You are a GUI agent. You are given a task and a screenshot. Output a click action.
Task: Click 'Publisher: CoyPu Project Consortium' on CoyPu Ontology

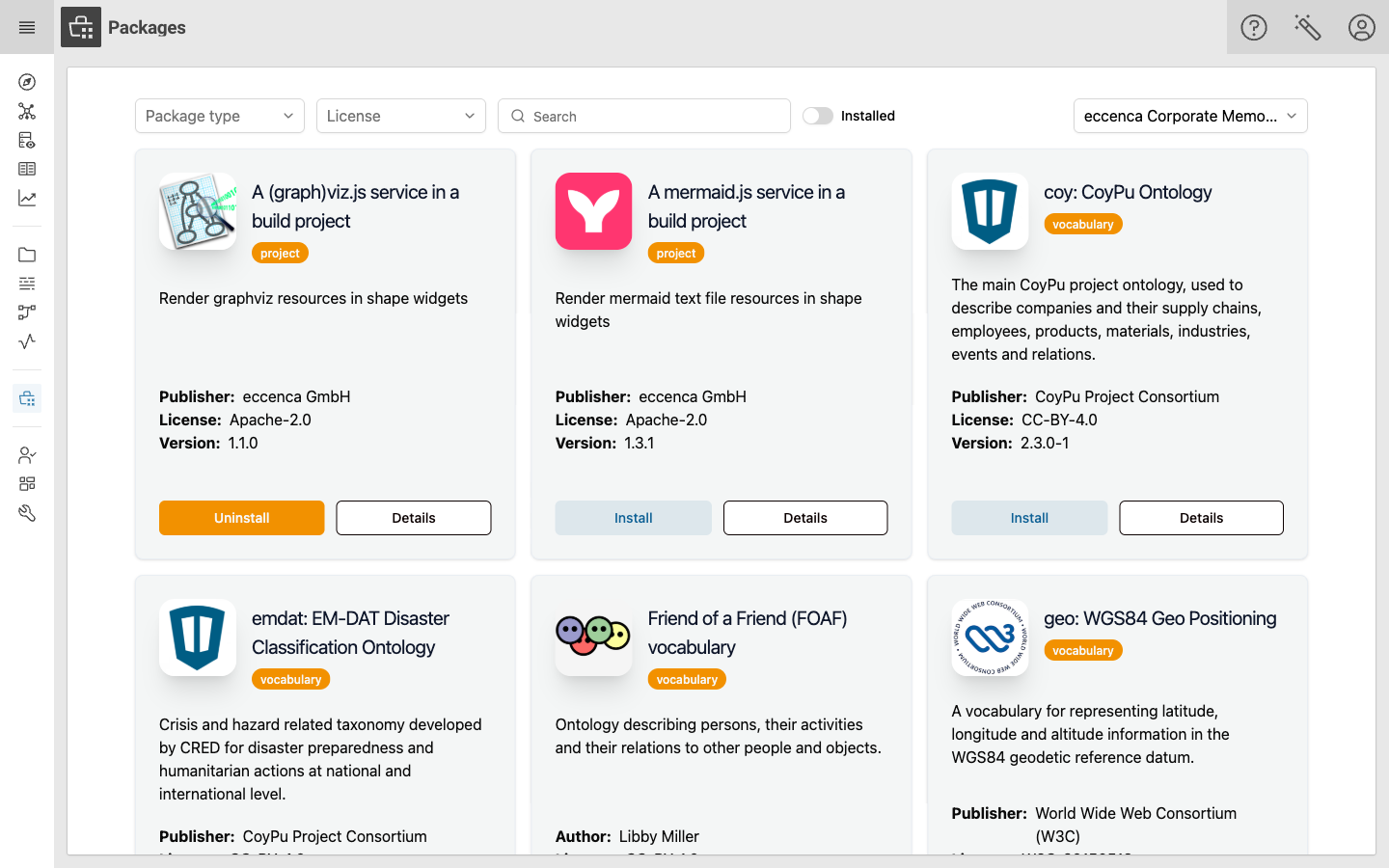point(1085,396)
